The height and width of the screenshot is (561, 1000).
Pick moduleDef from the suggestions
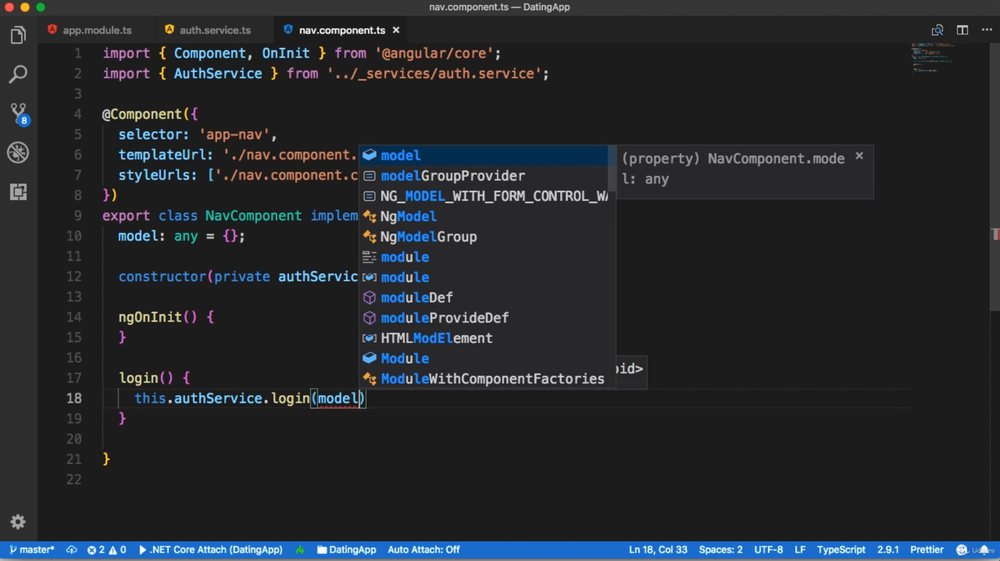tap(483, 298)
